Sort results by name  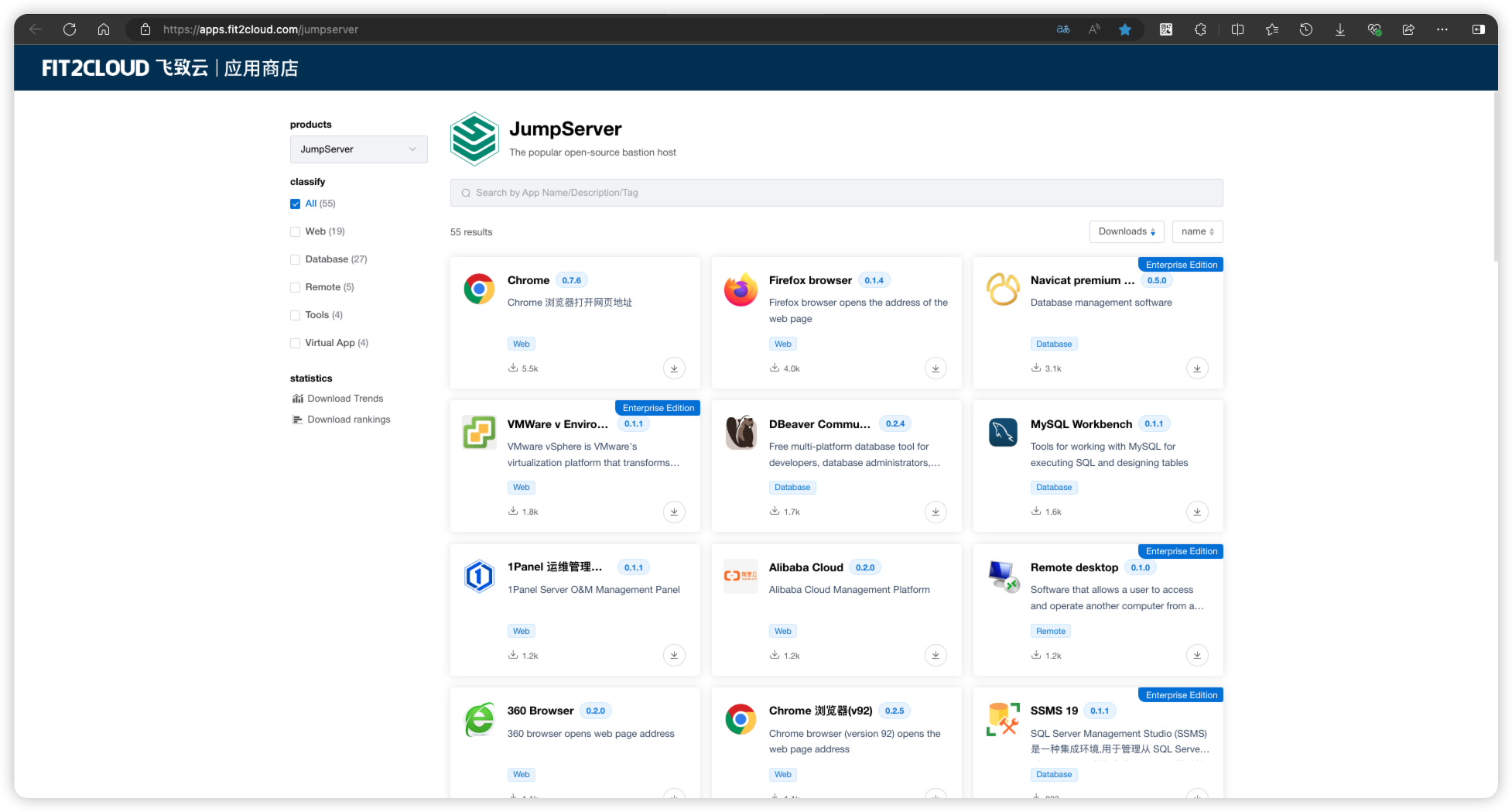[1197, 231]
